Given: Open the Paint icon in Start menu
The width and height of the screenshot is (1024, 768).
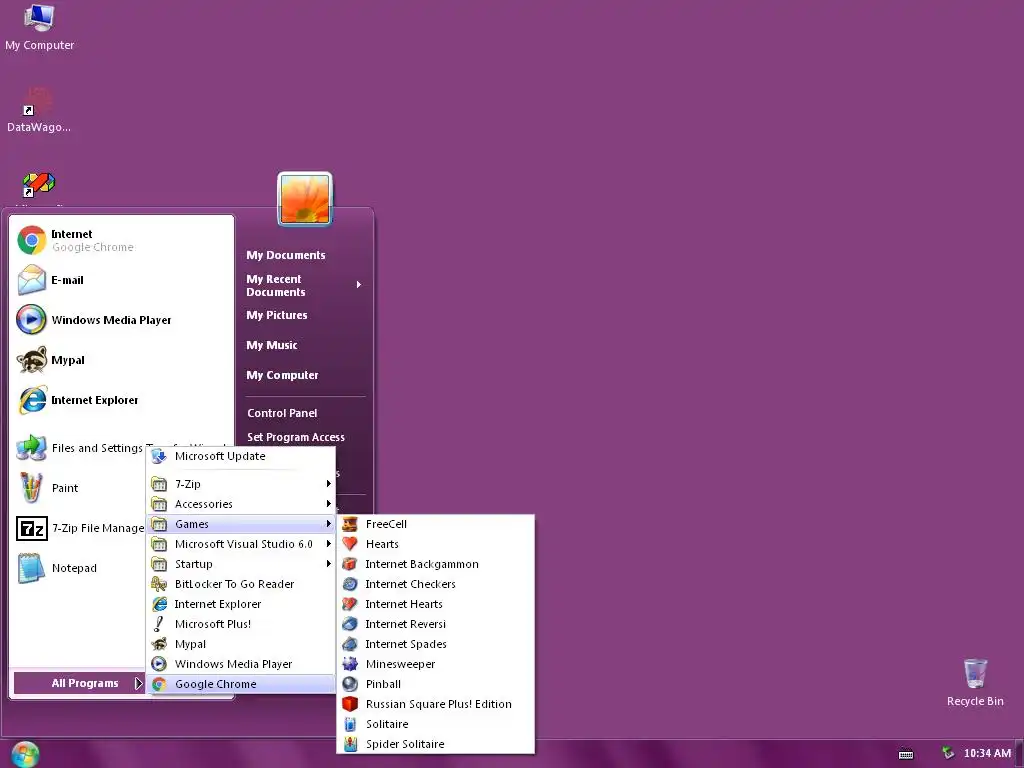Looking at the screenshot, I should [31, 488].
